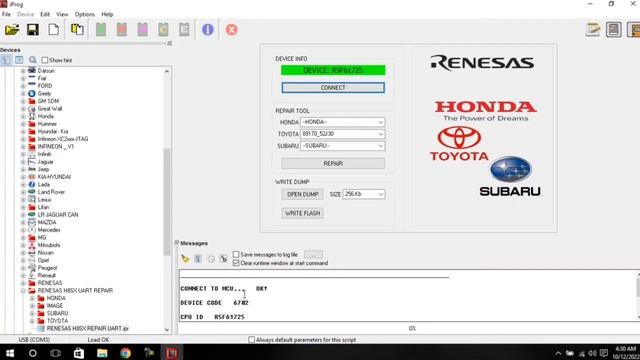This screenshot has width=640, height=360.
Task: Open File Explorer from taskbar
Action: click(102, 353)
